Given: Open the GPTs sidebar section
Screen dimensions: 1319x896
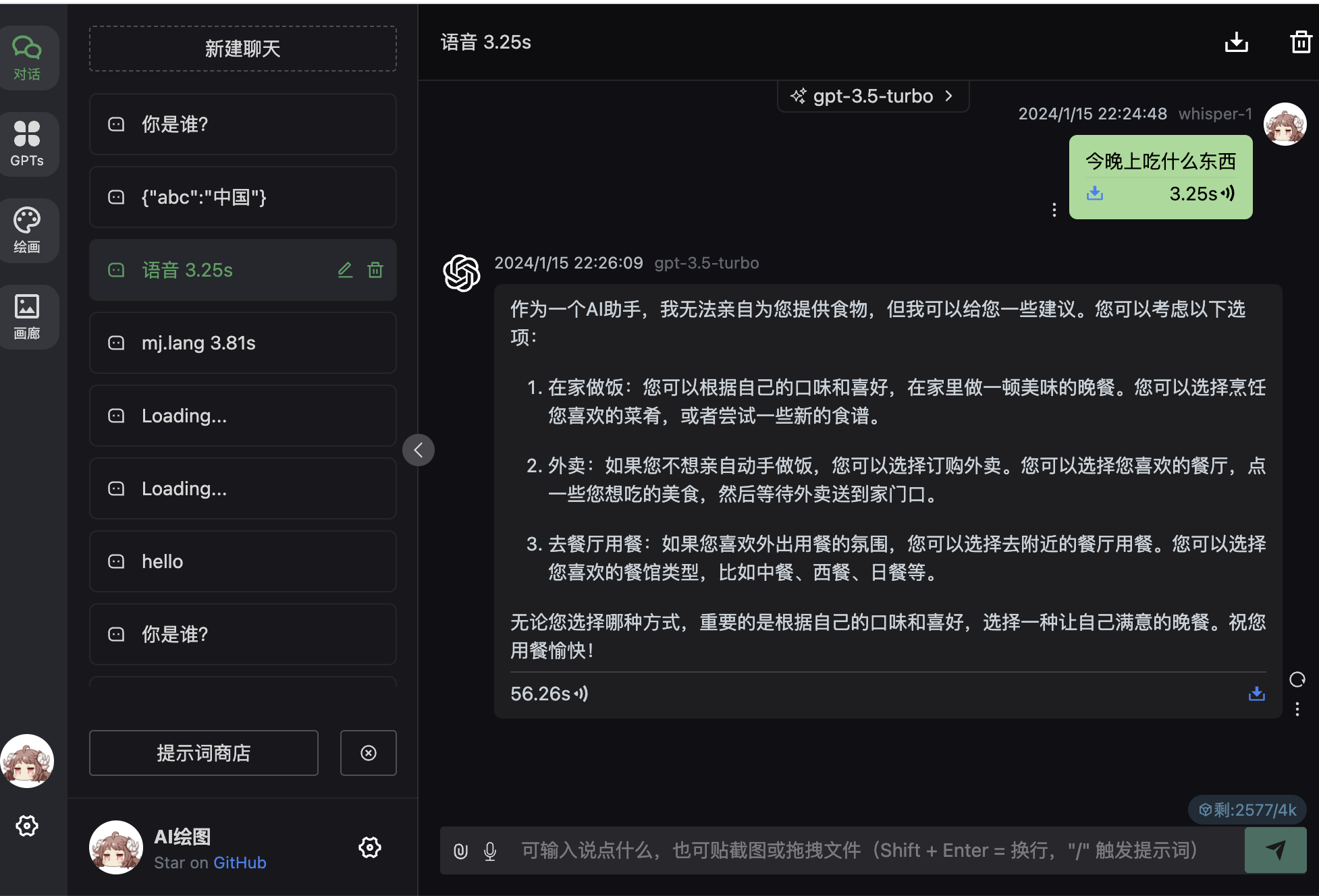Looking at the screenshot, I should [x=27, y=144].
